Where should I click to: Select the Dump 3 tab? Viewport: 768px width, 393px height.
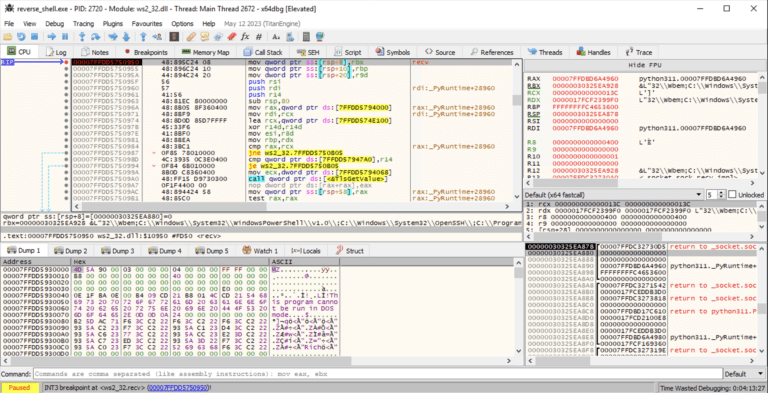click(118, 250)
